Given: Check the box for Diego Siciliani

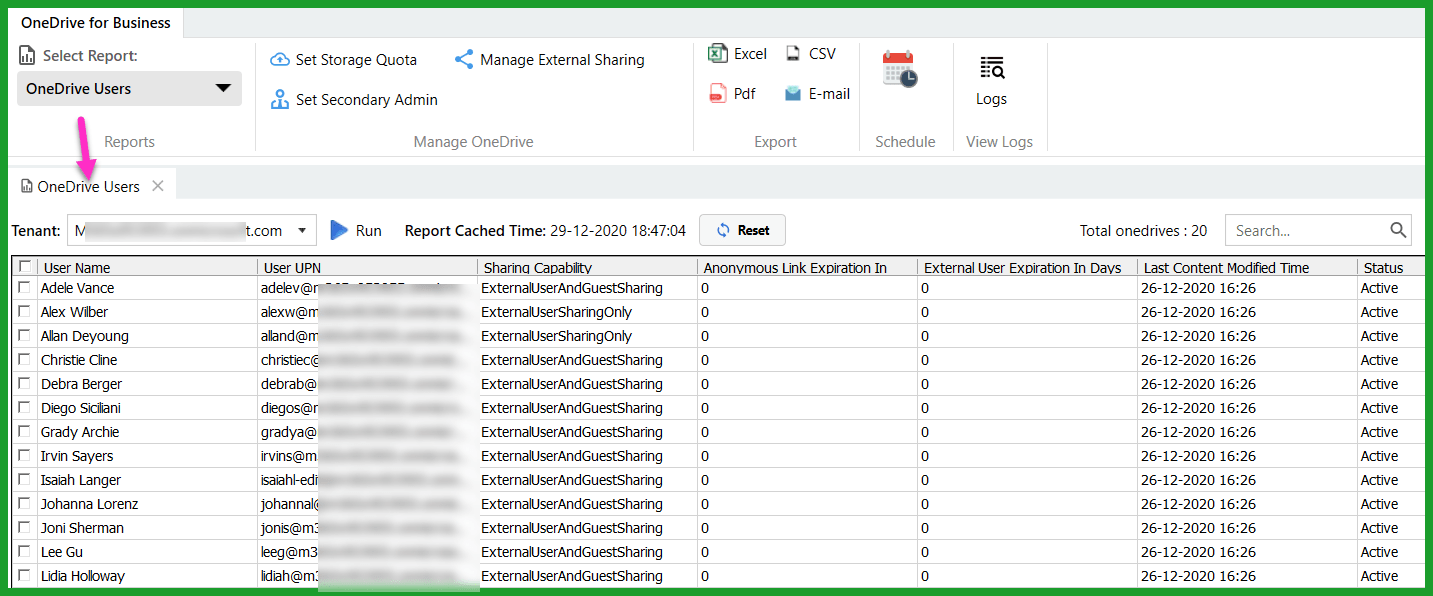Looking at the screenshot, I should tap(24, 408).
